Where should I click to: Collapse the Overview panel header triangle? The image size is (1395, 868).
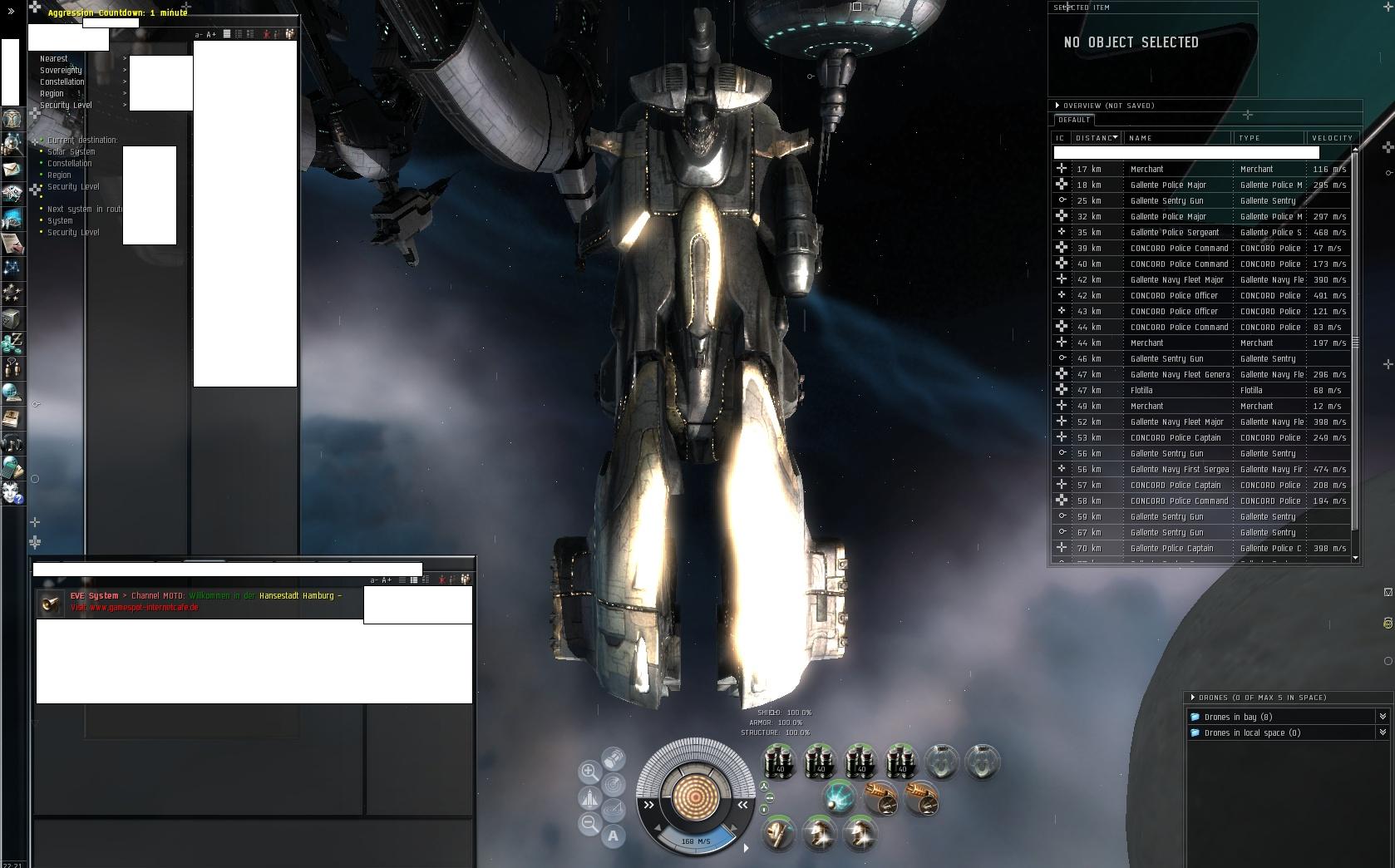tap(1057, 106)
